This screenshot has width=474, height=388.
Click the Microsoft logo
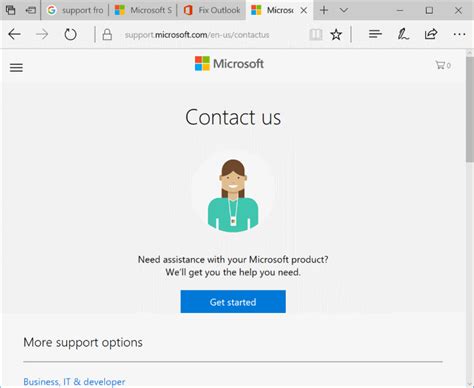(229, 63)
